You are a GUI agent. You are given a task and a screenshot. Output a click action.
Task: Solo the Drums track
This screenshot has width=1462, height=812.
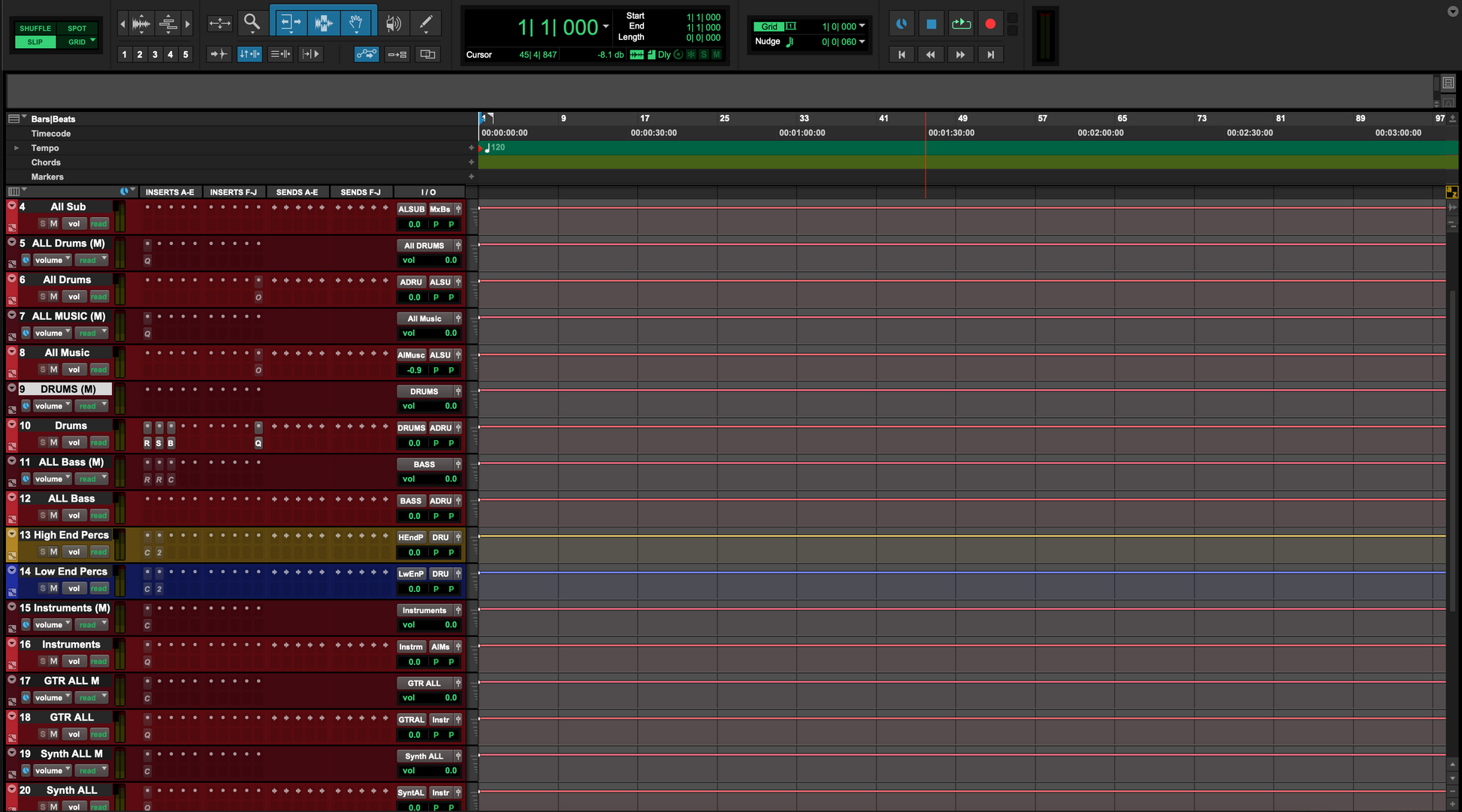pyautogui.click(x=43, y=442)
